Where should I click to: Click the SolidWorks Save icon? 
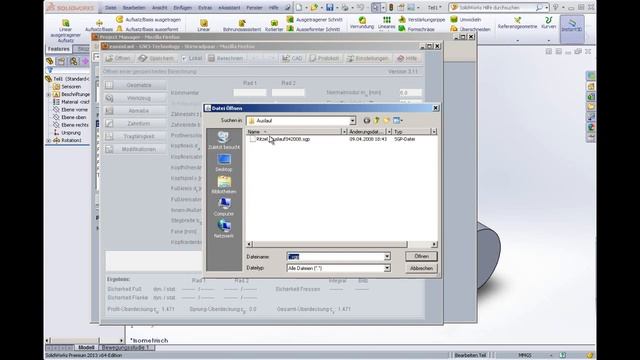click(x=329, y=7)
